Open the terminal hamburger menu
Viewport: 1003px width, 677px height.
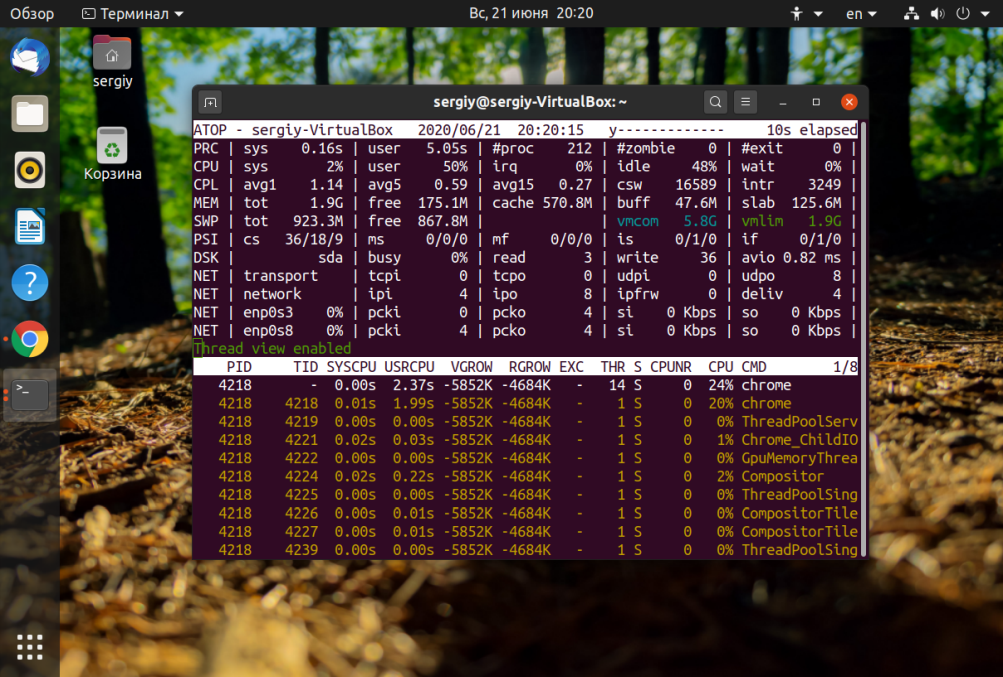pyautogui.click(x=745, y=102)
